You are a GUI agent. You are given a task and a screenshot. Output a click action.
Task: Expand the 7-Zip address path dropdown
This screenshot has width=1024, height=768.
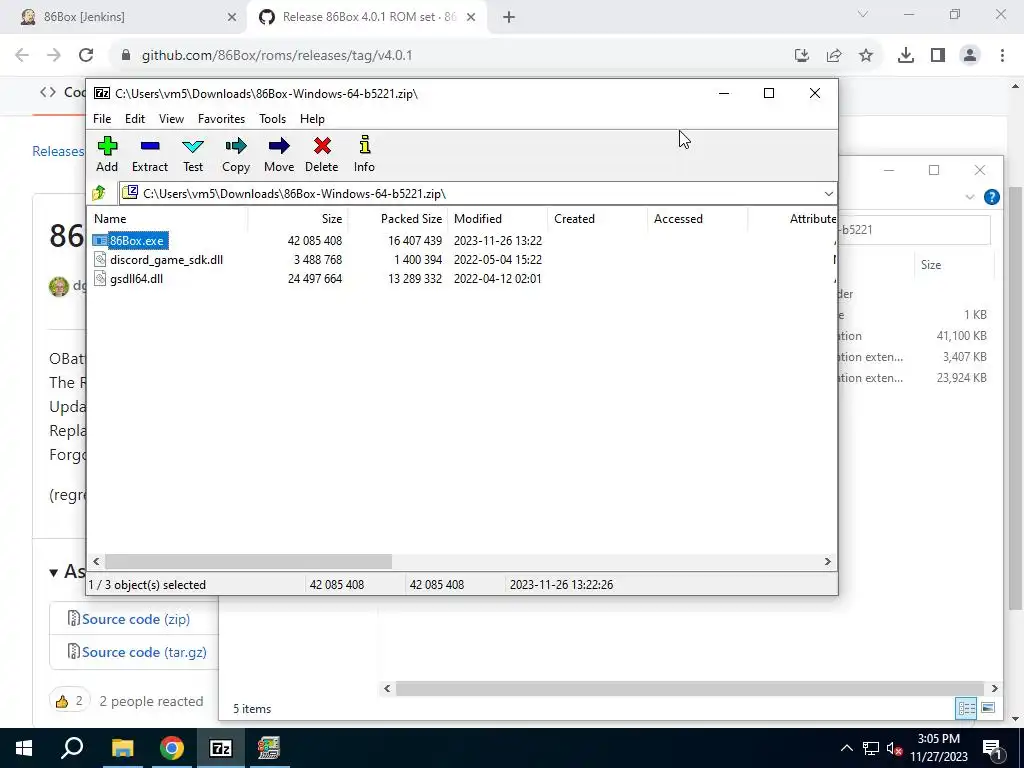pyautogui.click(x=828, y=193)
